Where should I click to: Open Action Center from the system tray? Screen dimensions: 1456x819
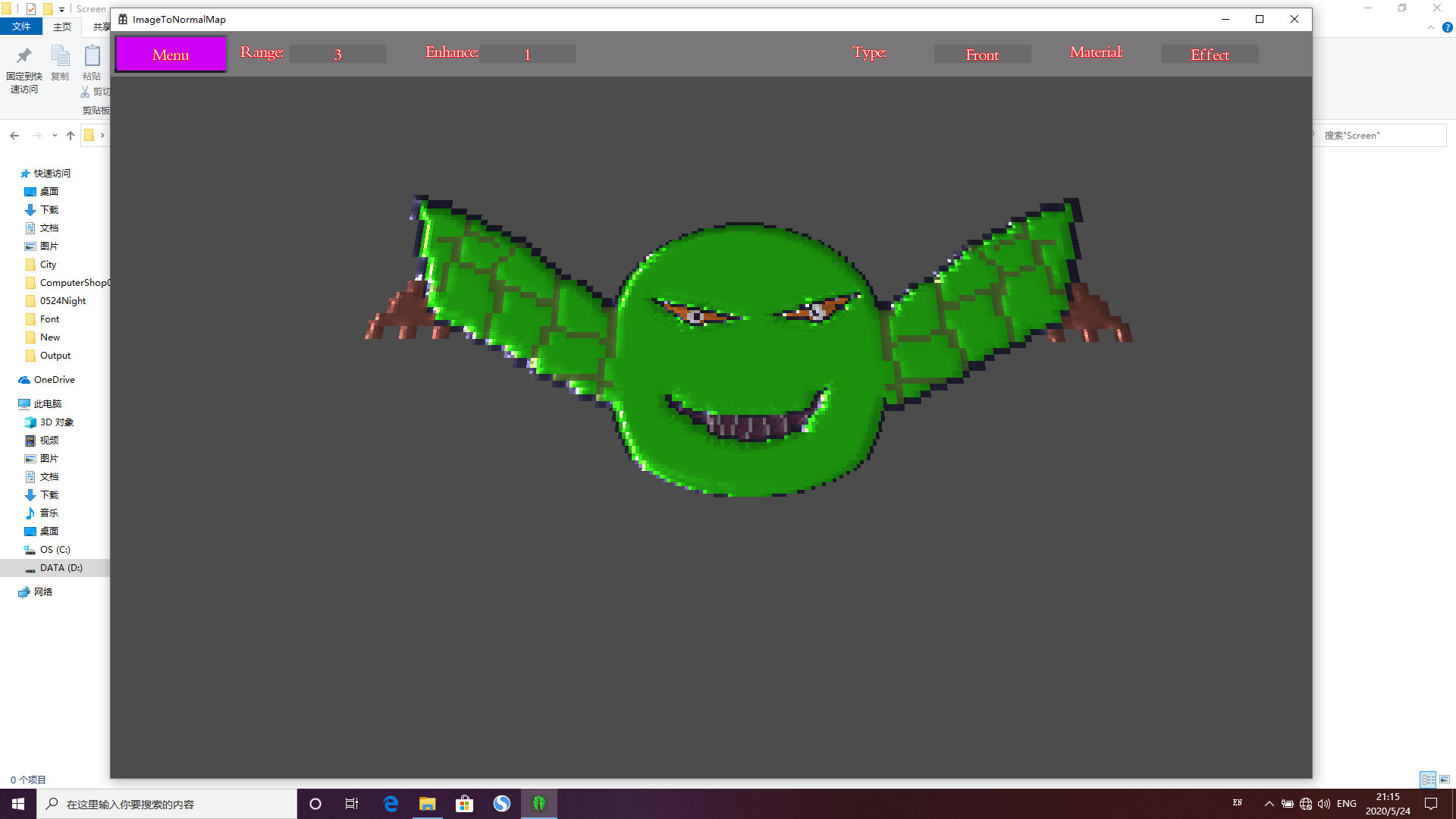pos(1432,803)
